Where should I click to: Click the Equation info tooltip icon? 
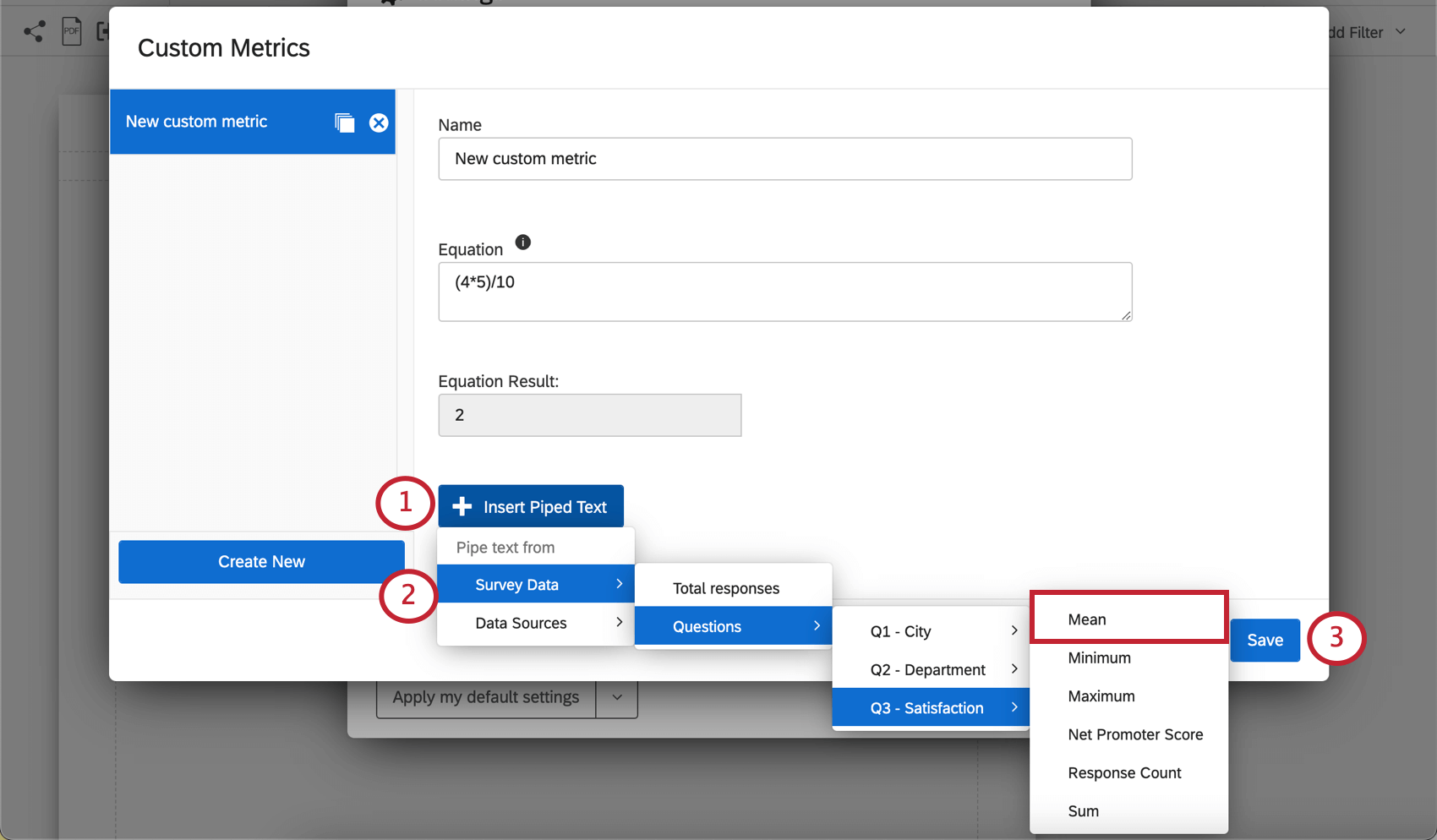pyautogui.click(x=522, y=243)
